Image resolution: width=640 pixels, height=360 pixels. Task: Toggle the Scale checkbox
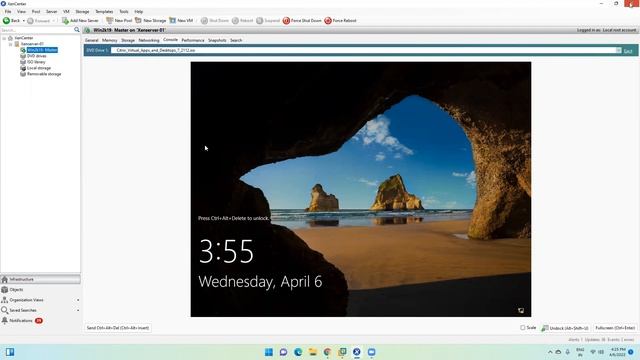point(523,328)
